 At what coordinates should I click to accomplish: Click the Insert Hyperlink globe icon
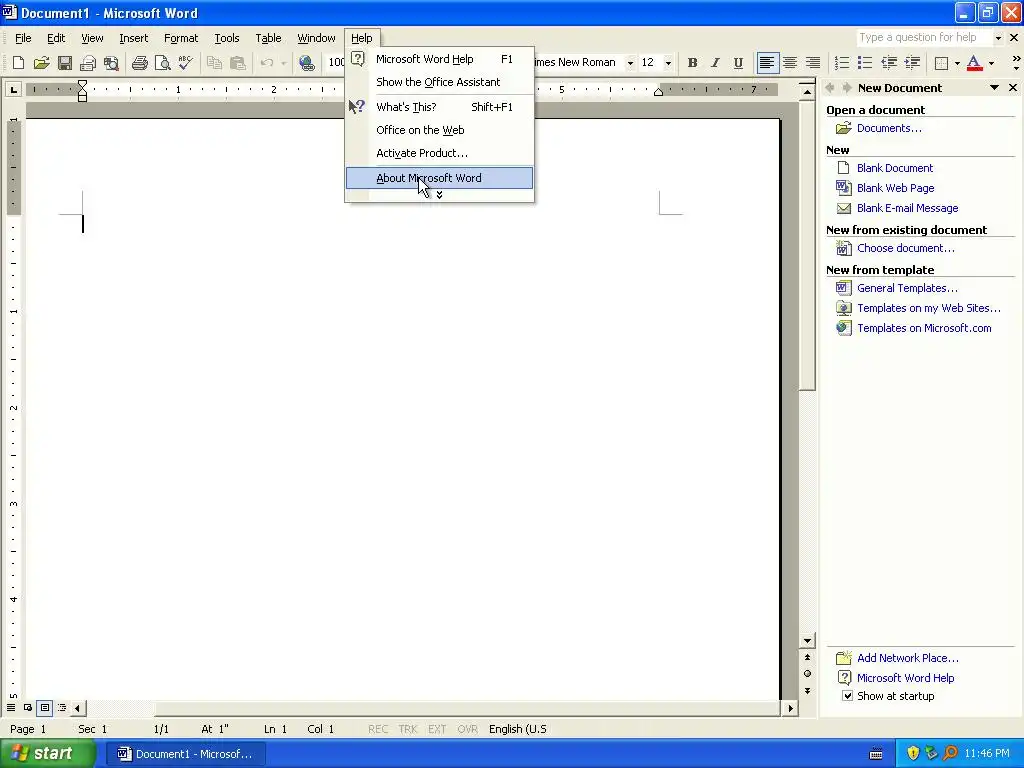307,63
